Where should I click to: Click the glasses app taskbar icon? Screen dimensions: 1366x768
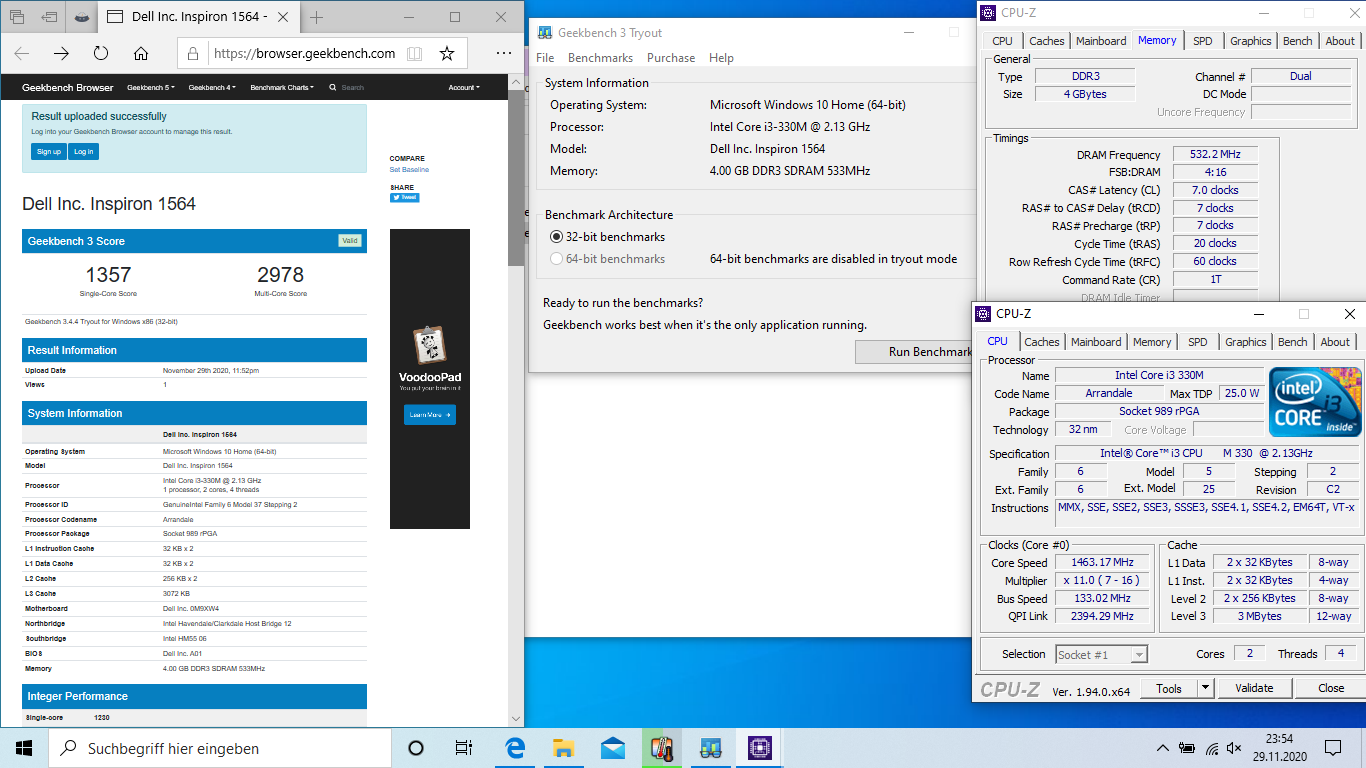[x=711, y=748]
